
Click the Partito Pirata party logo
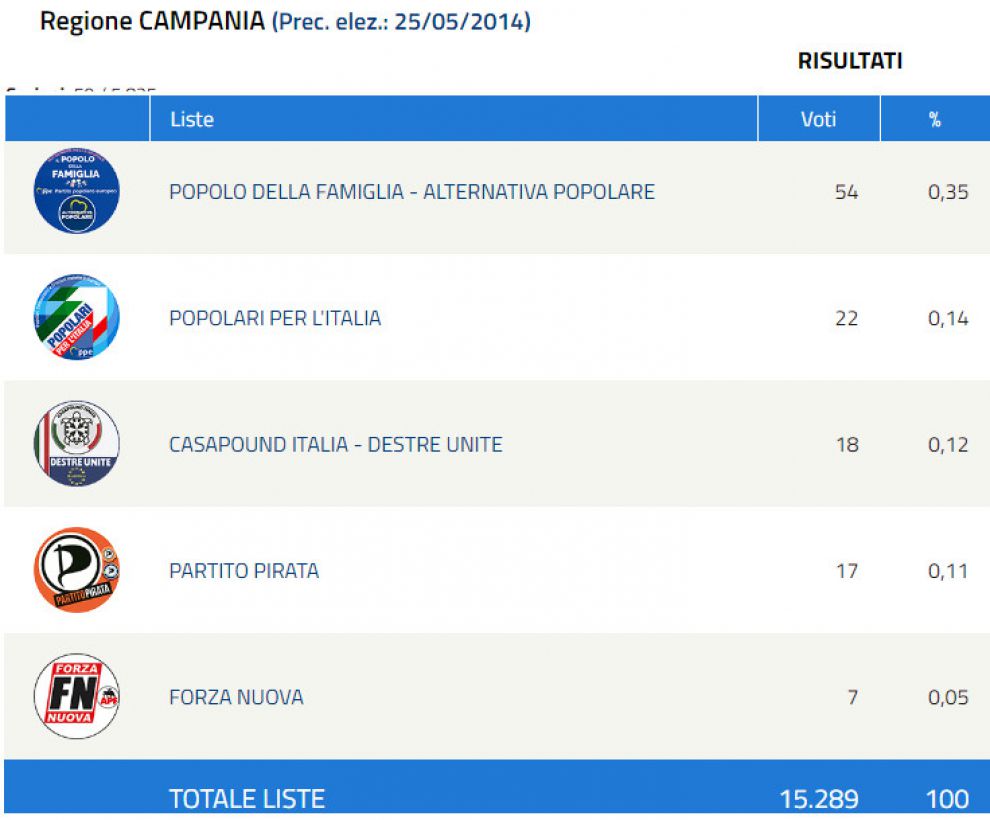click(76, 570)
